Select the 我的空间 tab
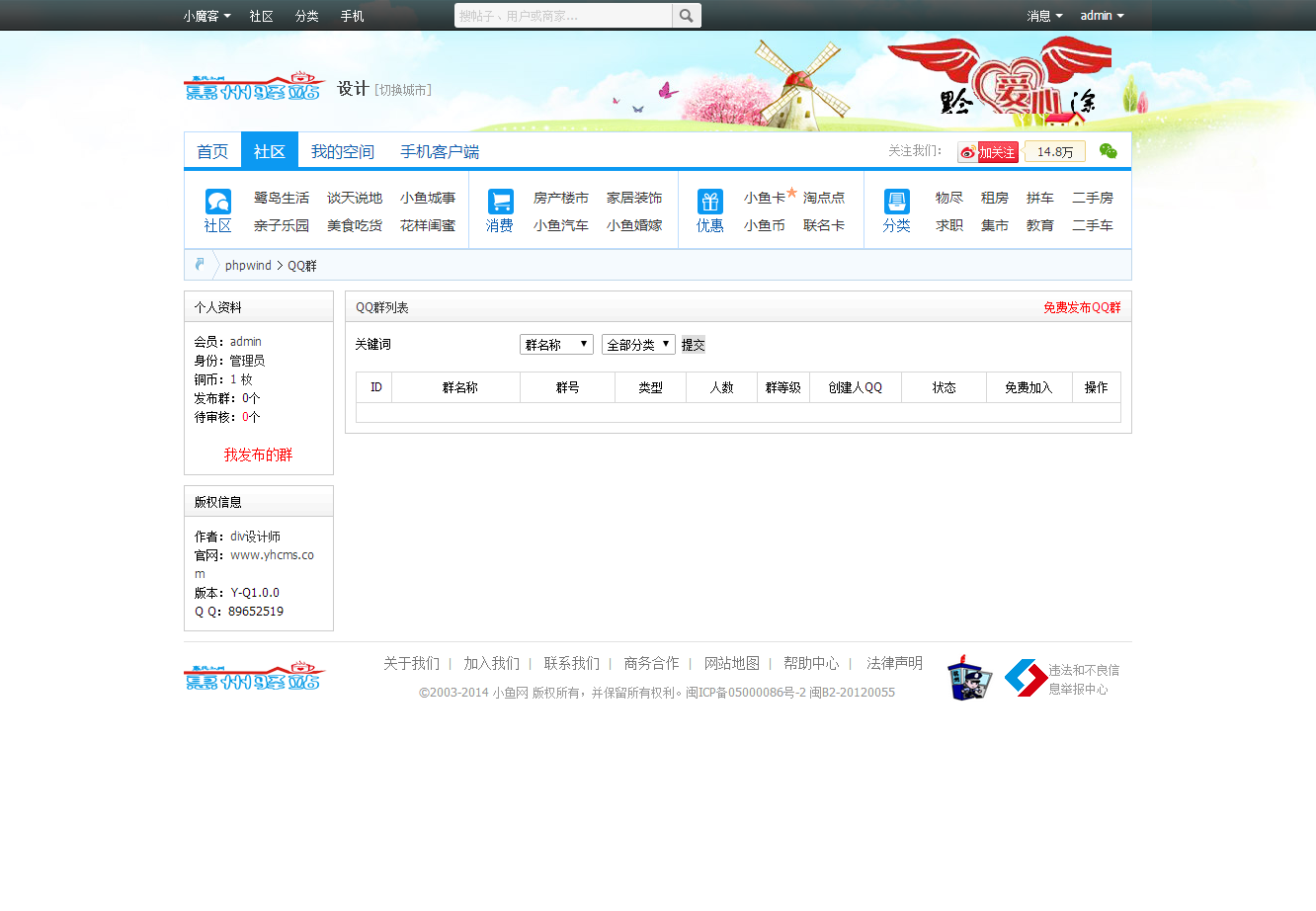Screen dimensions: 1316x911 click(343, 151)
